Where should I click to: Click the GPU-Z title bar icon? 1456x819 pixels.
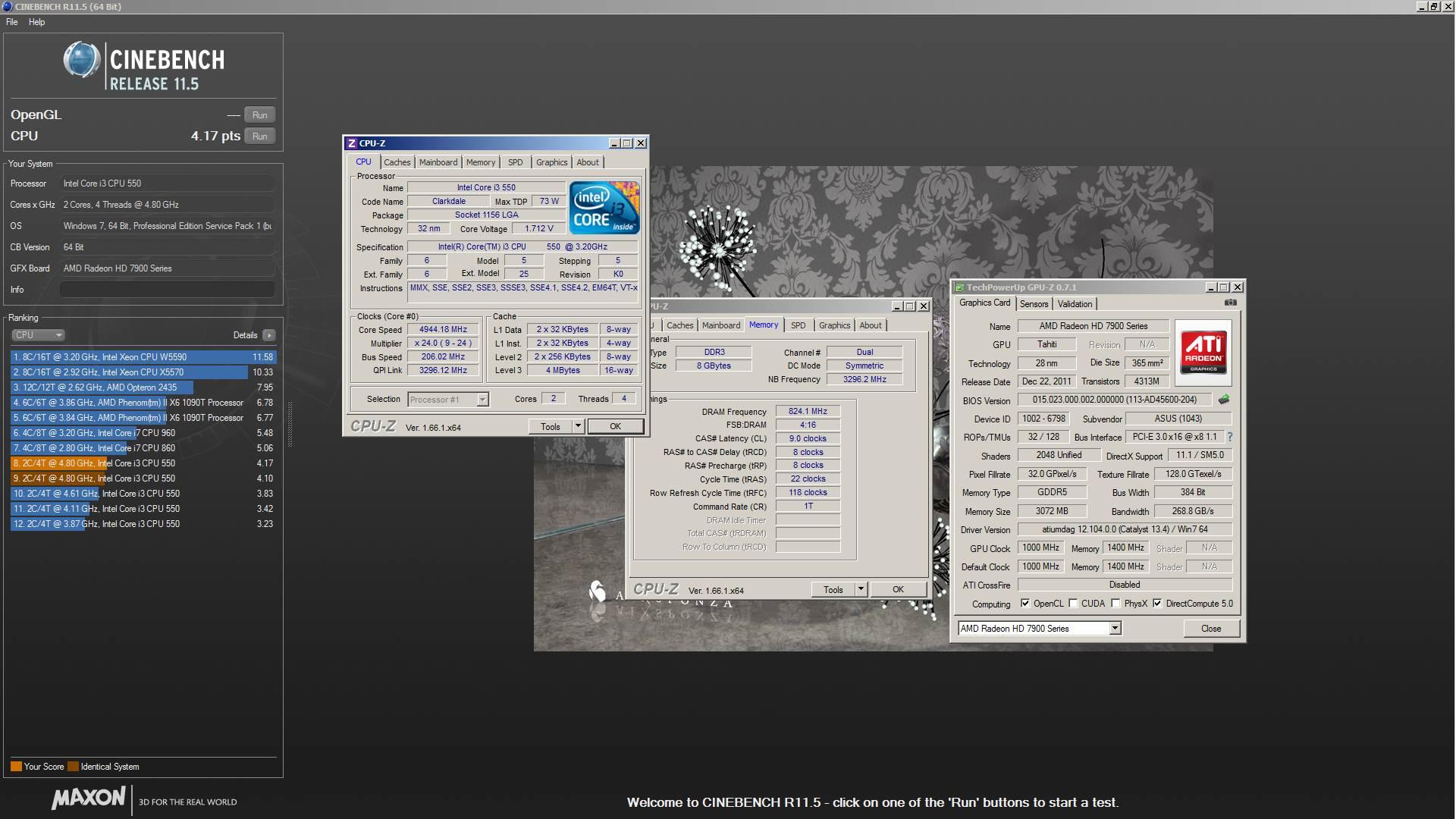coord(959,287)
